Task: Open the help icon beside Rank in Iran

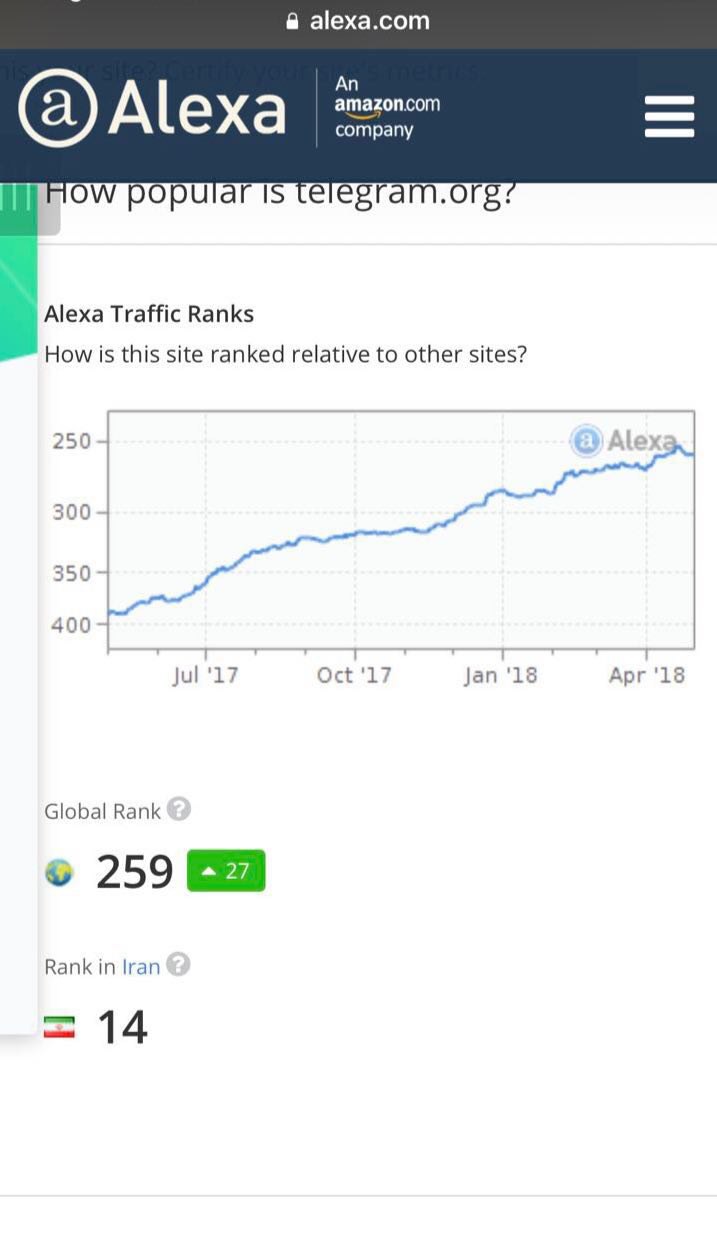Action: coord(178,965)
